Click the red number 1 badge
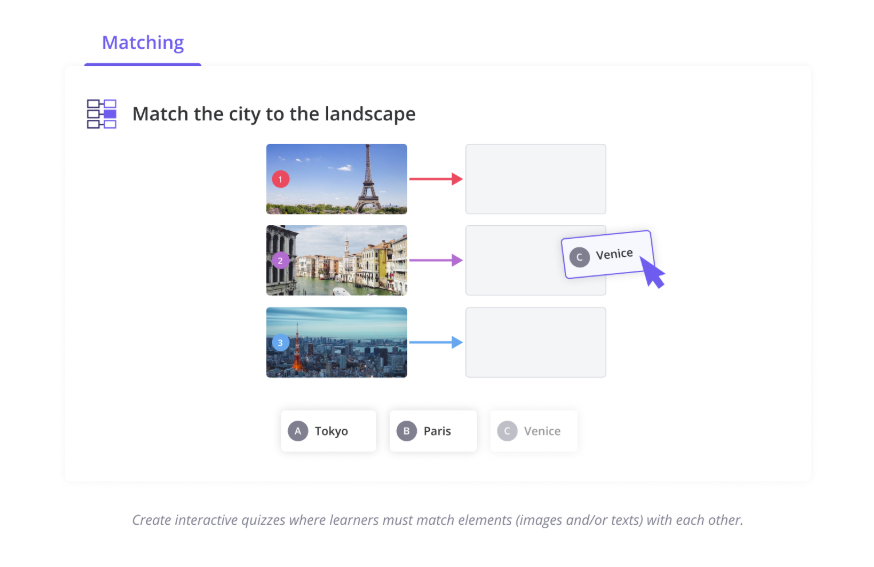 pyautogui.click(x=280, y=180)
